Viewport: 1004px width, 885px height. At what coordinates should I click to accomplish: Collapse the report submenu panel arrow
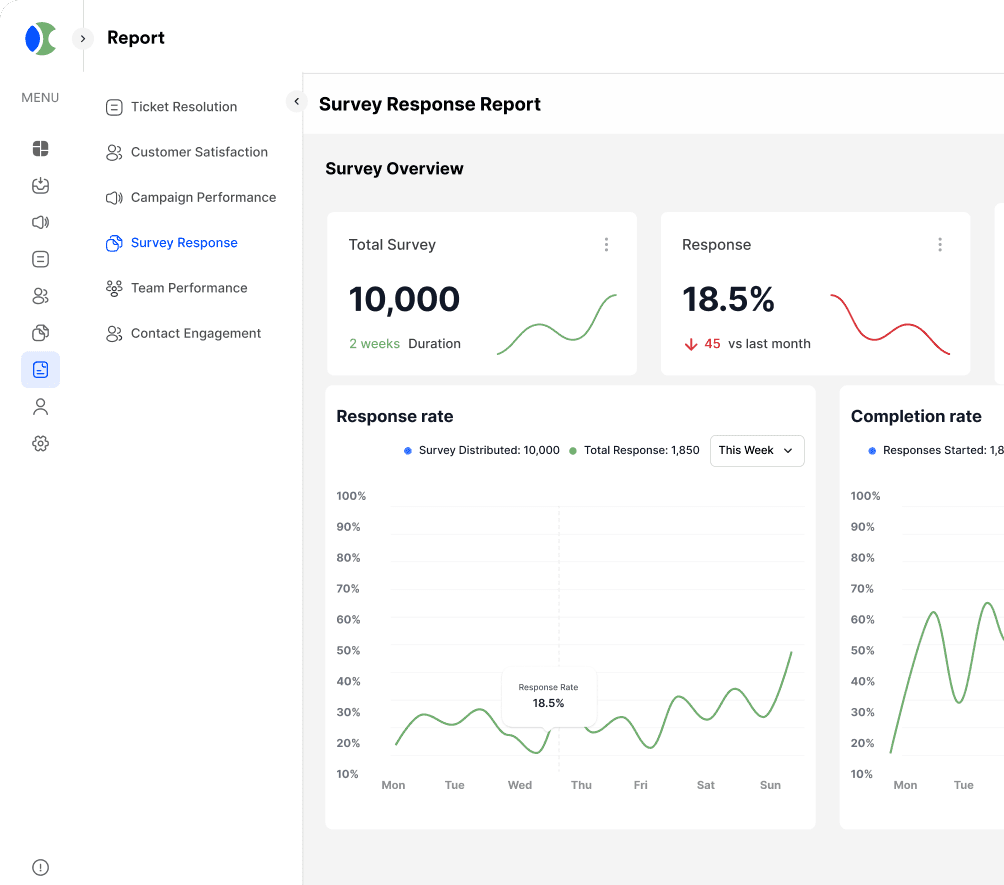(296, 101)
